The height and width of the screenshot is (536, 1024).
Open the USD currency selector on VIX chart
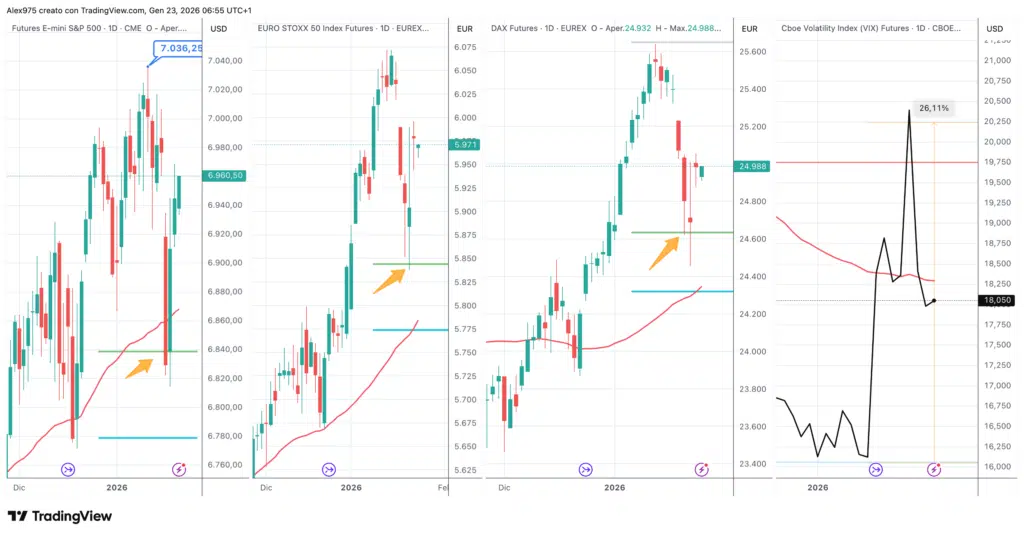click(994, 28)
